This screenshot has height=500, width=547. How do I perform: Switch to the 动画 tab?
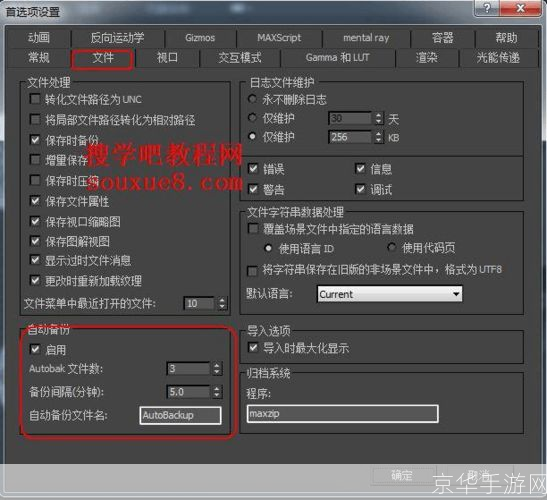pyautogui.click(x=38, y=38)
